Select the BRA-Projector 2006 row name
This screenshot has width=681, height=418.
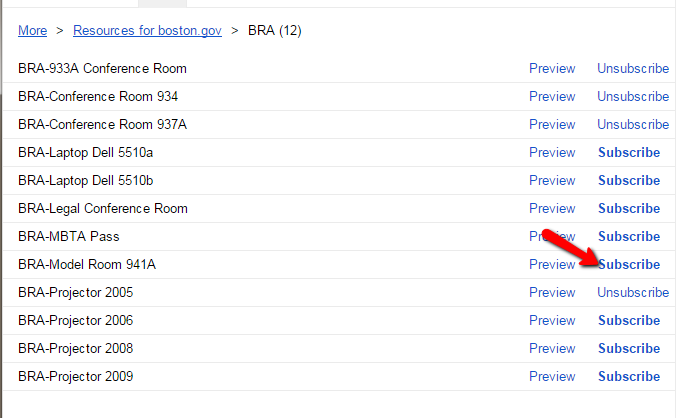pos(75,321)
